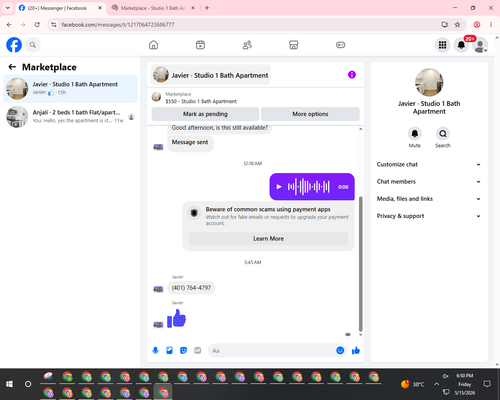Open the Facebook home logo

click(x=14, y=45)
